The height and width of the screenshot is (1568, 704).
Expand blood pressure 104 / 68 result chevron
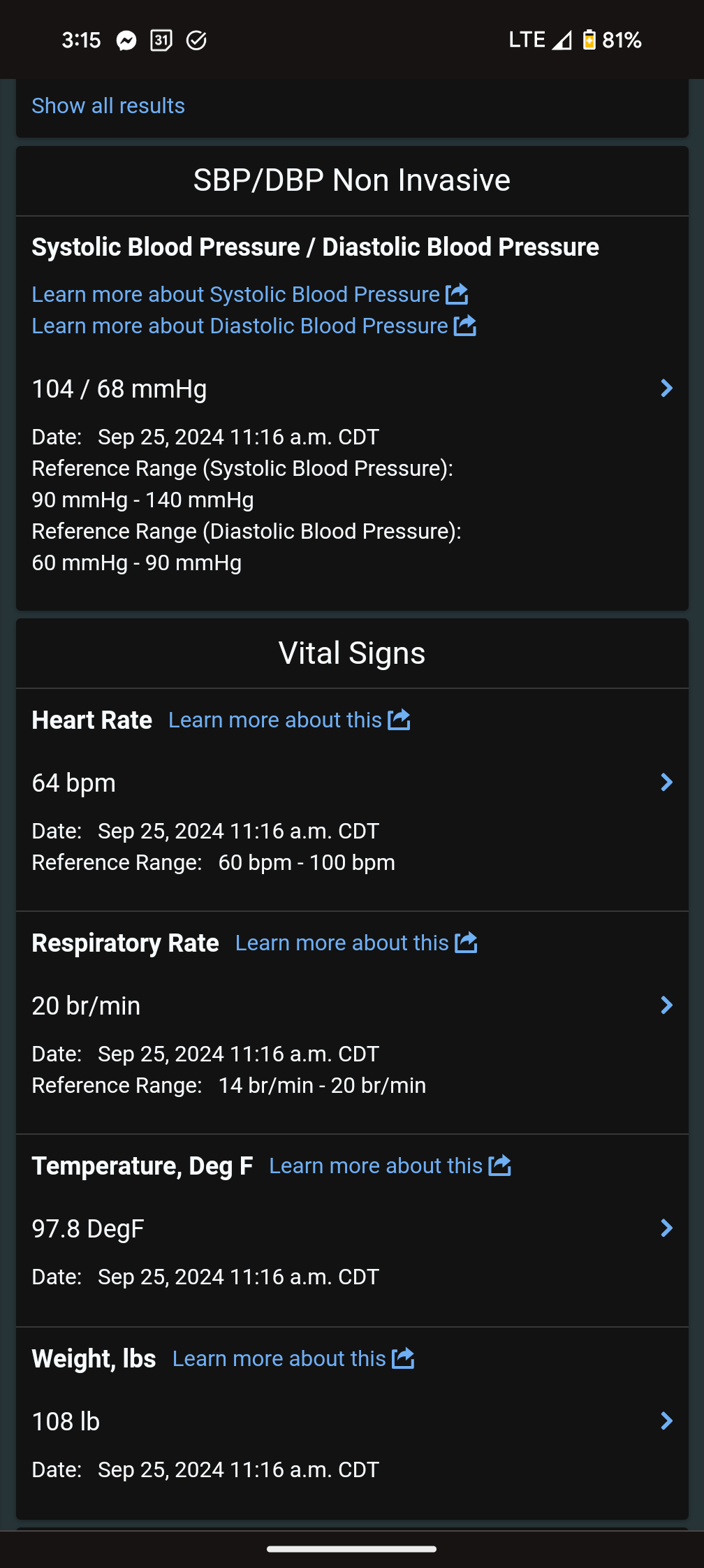(x=666, y=389)
